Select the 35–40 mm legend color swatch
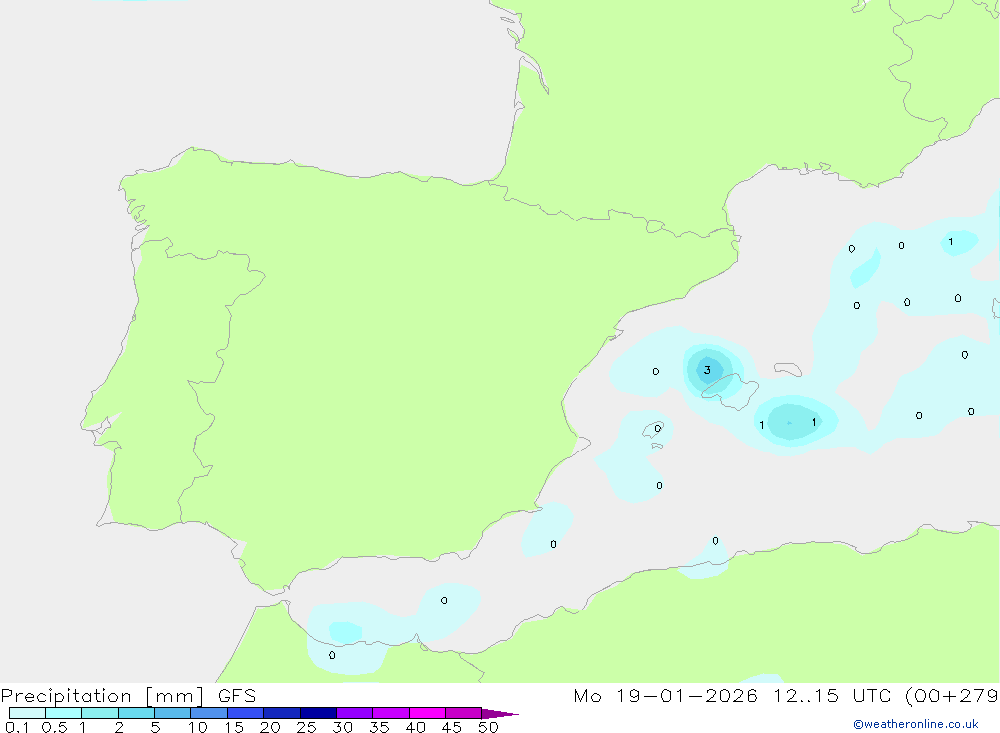 [x=391, y=713]
